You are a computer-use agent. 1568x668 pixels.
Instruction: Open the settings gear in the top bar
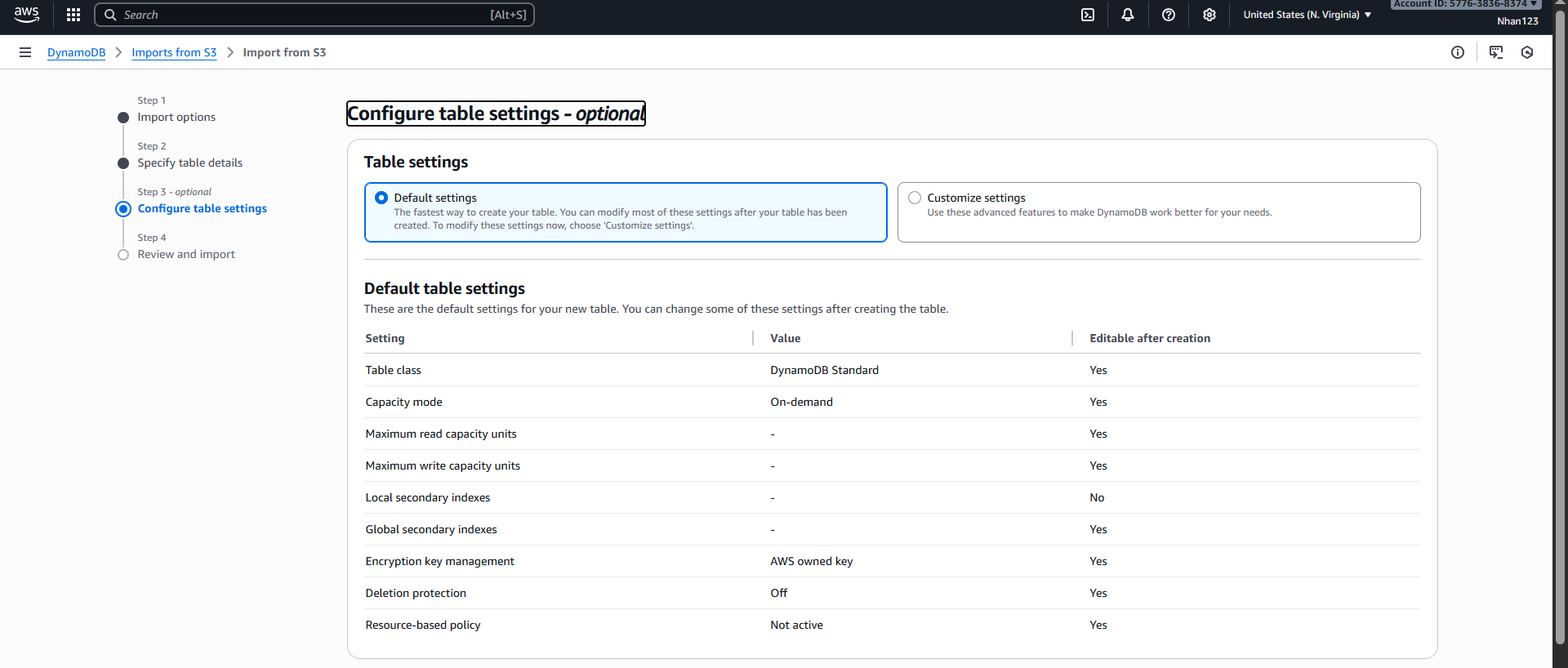(1209, 15)
